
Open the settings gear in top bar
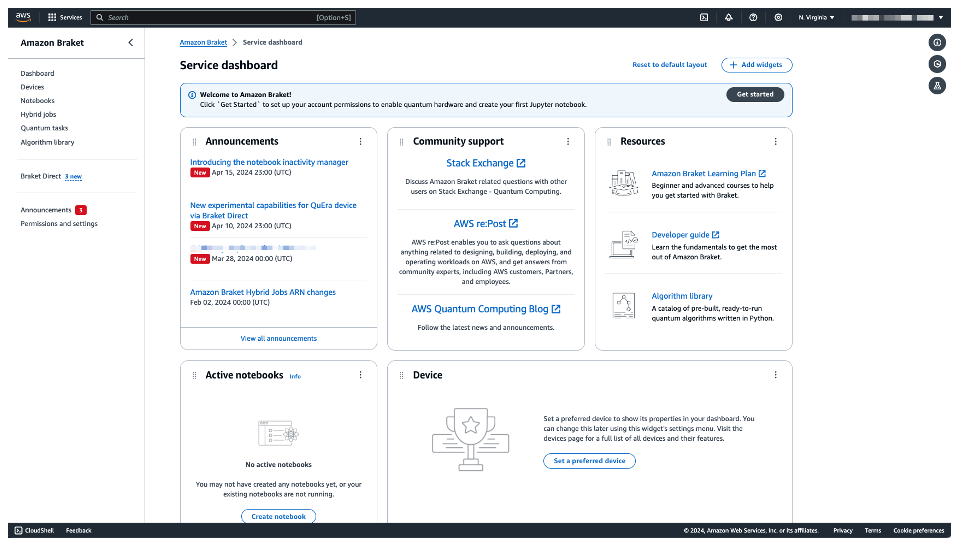click(778, 17)
